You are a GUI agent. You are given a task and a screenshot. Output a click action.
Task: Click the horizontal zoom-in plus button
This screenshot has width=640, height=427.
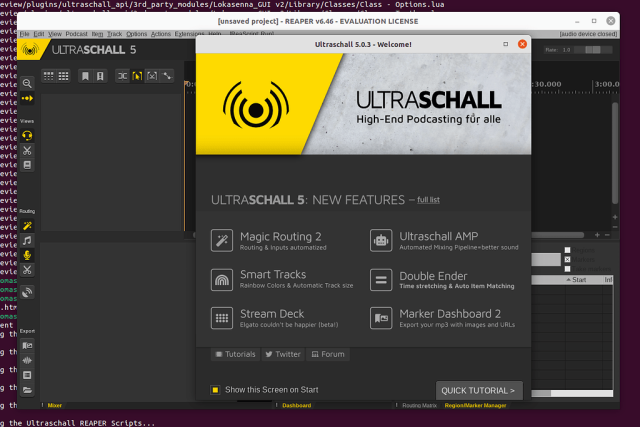tap(597, 235)
